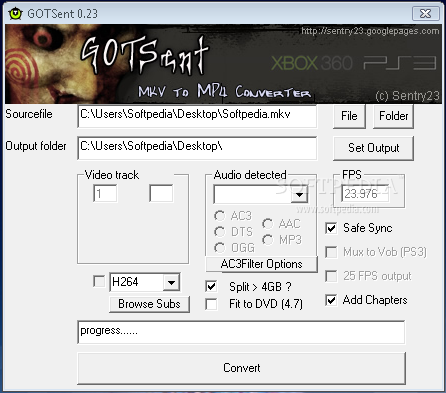Click the File button for source selection
This screenshot has width=446, height=393.
(x=349, y=116)
